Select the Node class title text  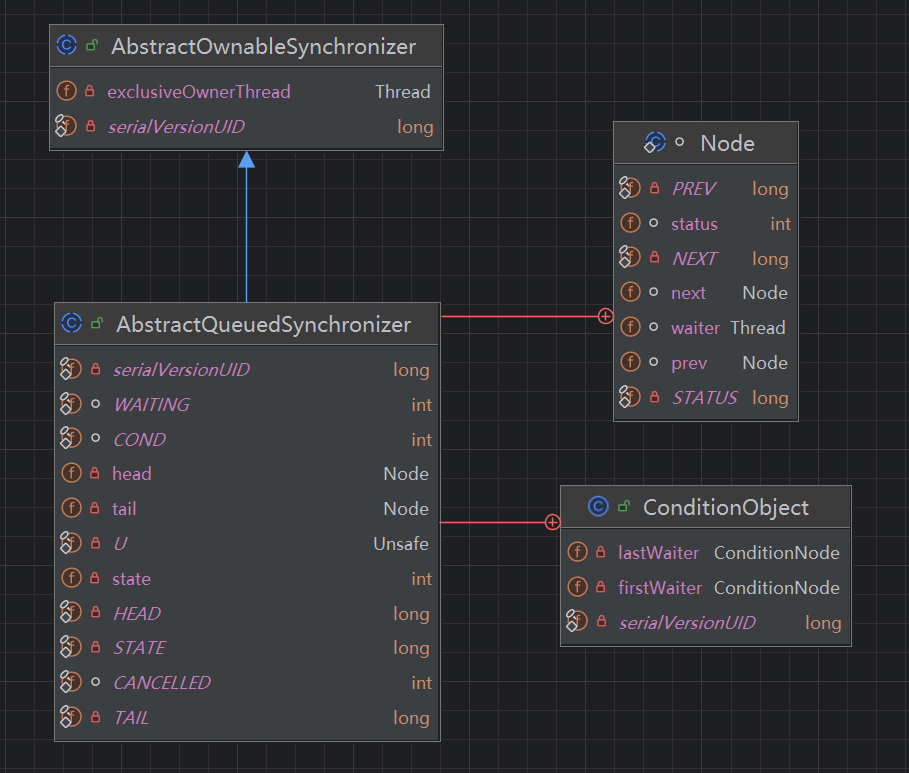pos(727,143)
